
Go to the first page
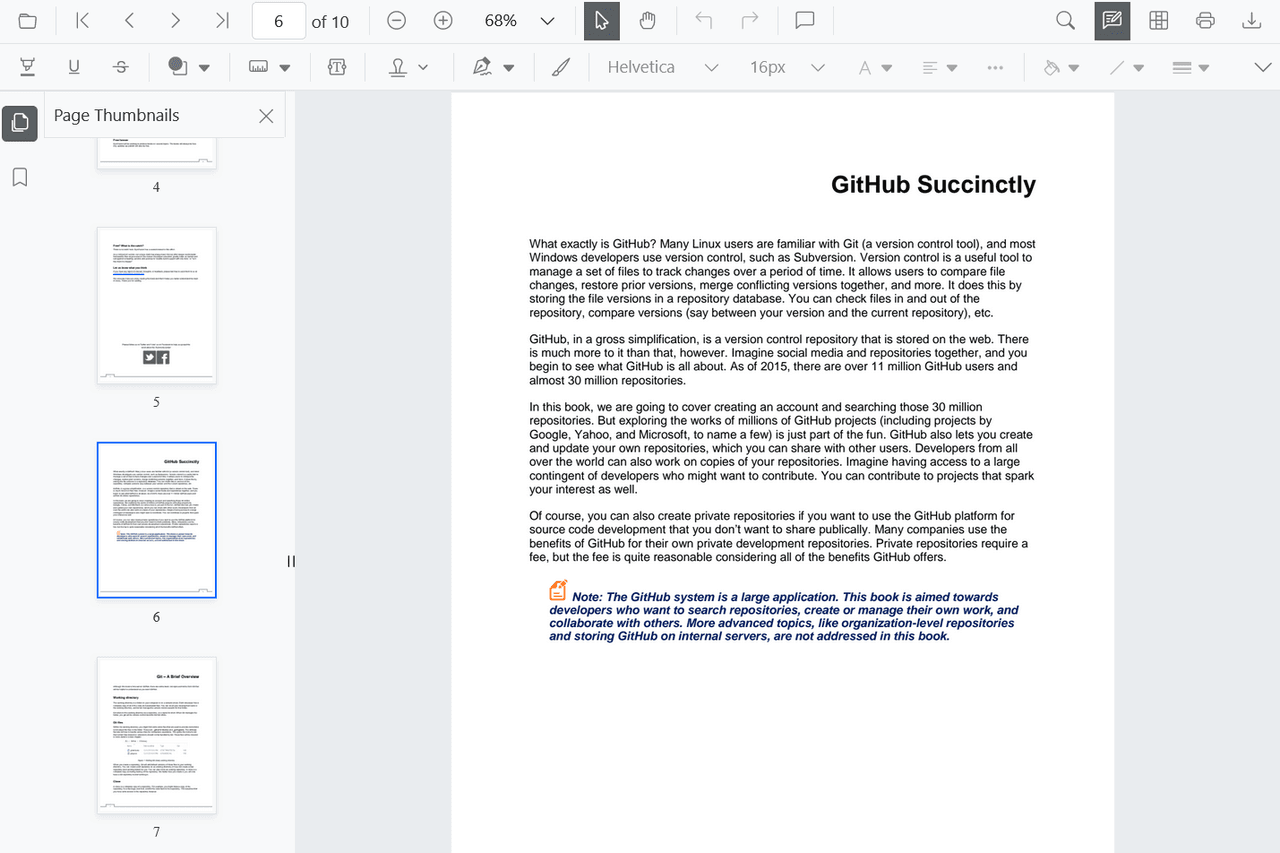click(83, 21)
